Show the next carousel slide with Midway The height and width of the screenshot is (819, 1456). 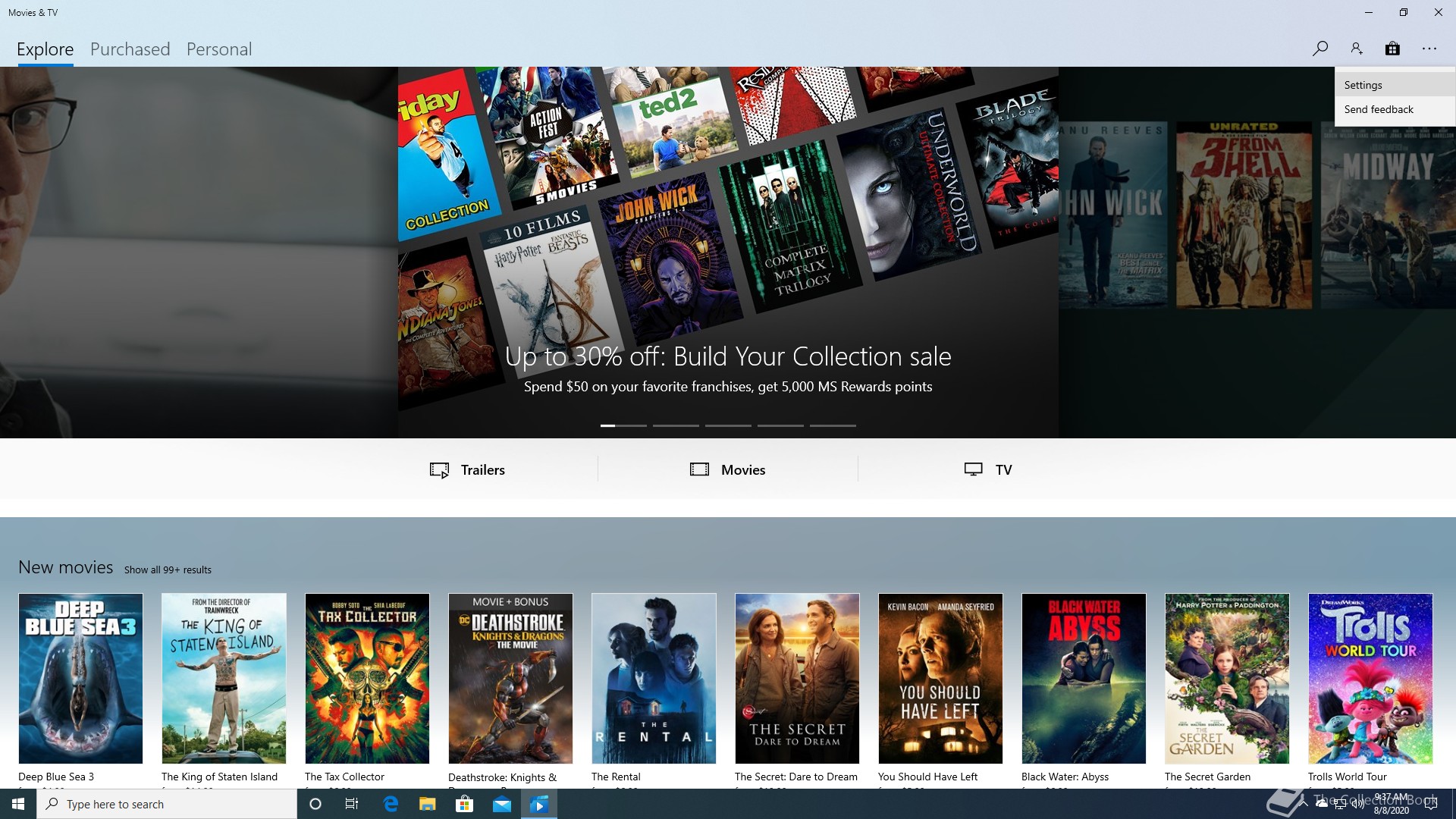click(x=1257, y=252)
